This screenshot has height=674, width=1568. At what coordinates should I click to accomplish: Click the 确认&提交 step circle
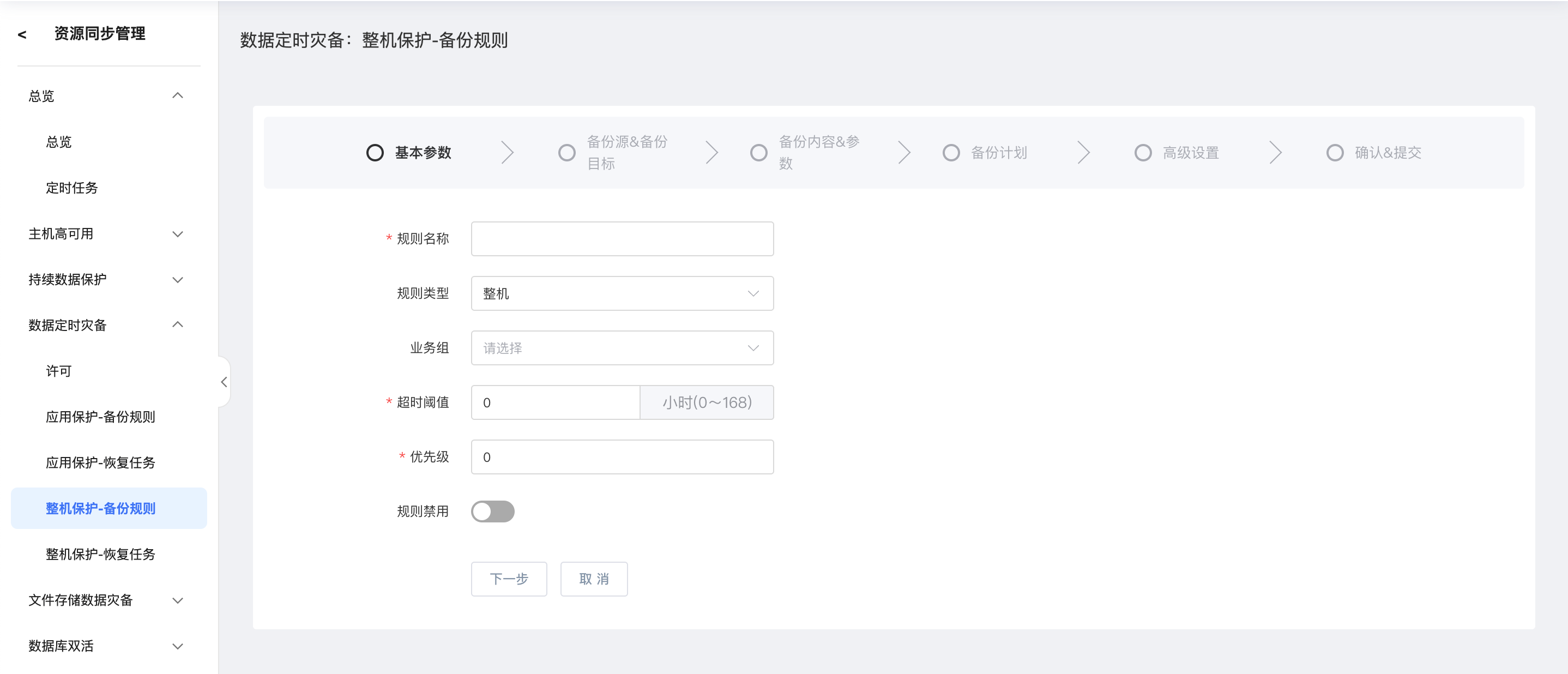click(x=1334, y=152)
